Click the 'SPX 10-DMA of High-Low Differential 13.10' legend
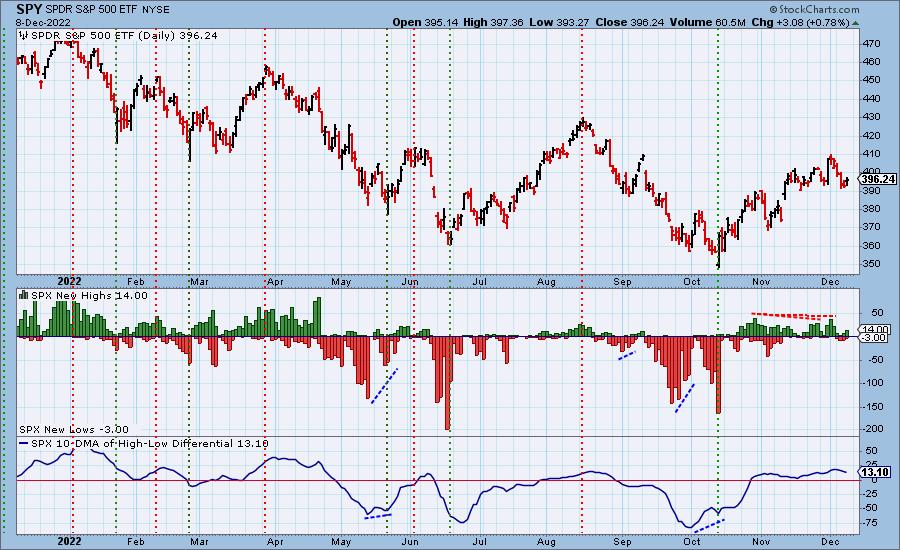Viewport: 900px width, 550px height. click(x=149, y=443)
